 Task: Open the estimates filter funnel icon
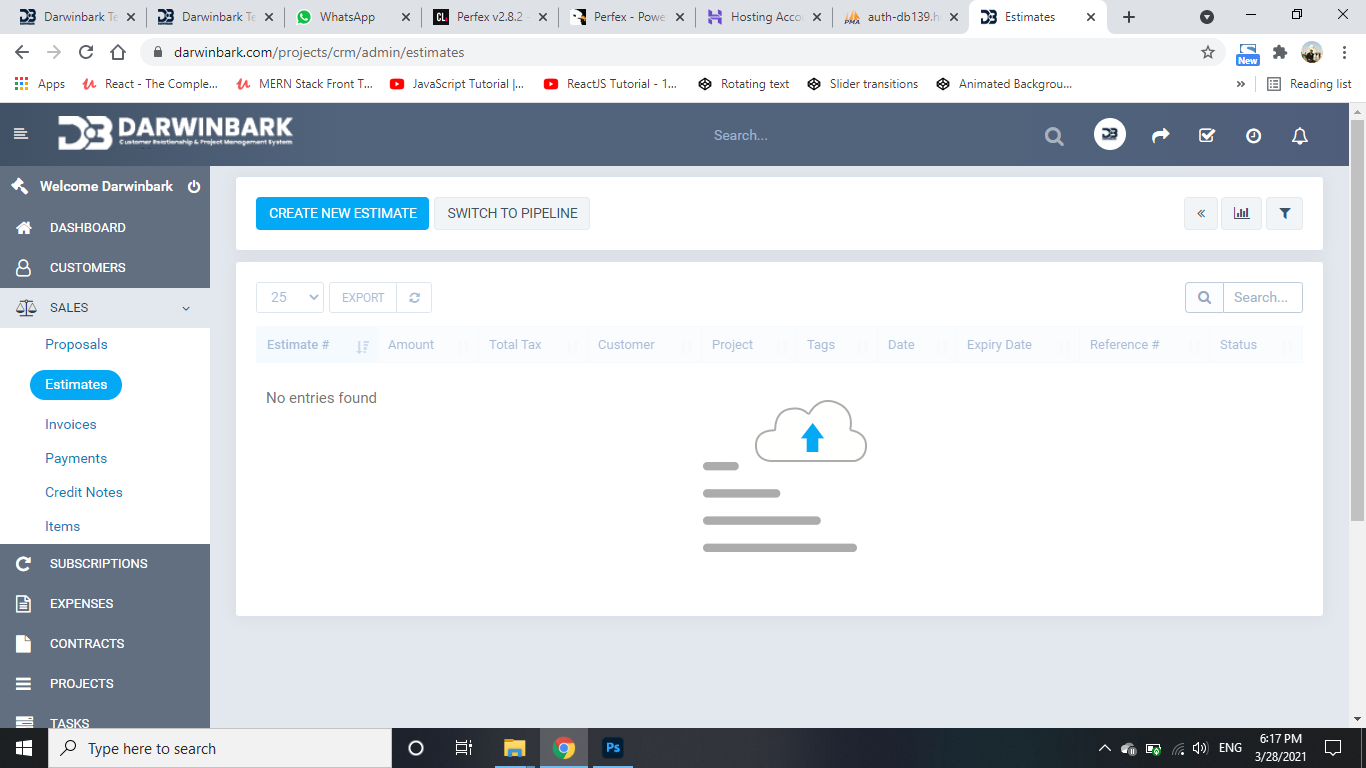tap(1285, 213)
